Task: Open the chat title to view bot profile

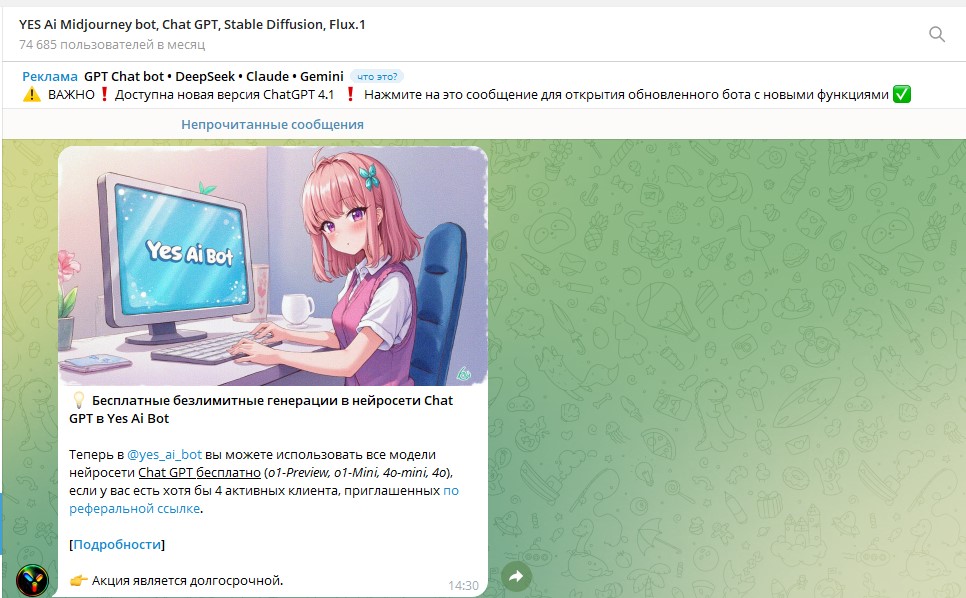Action: [x=192, y=25]
